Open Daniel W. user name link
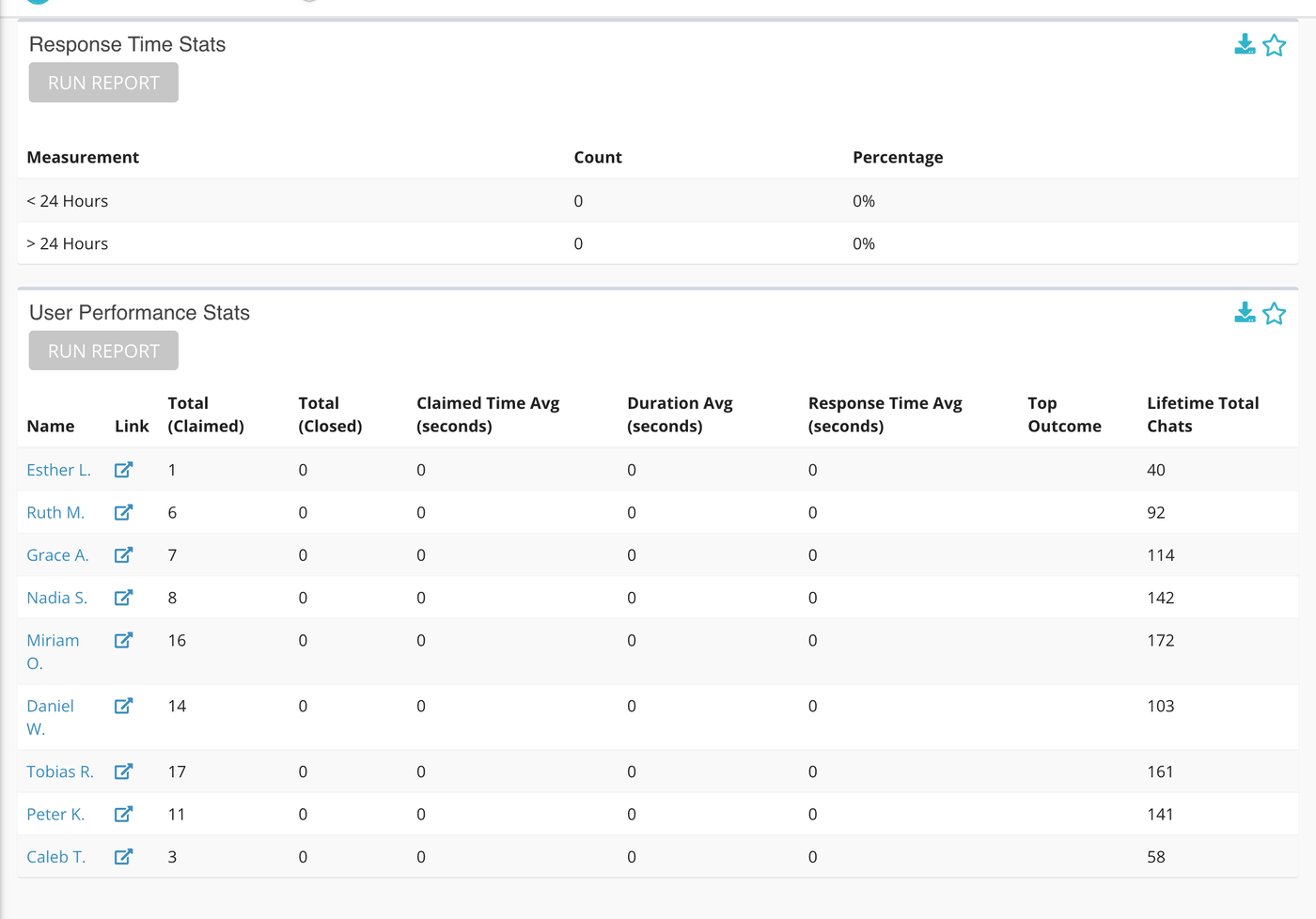 [50, 717]
